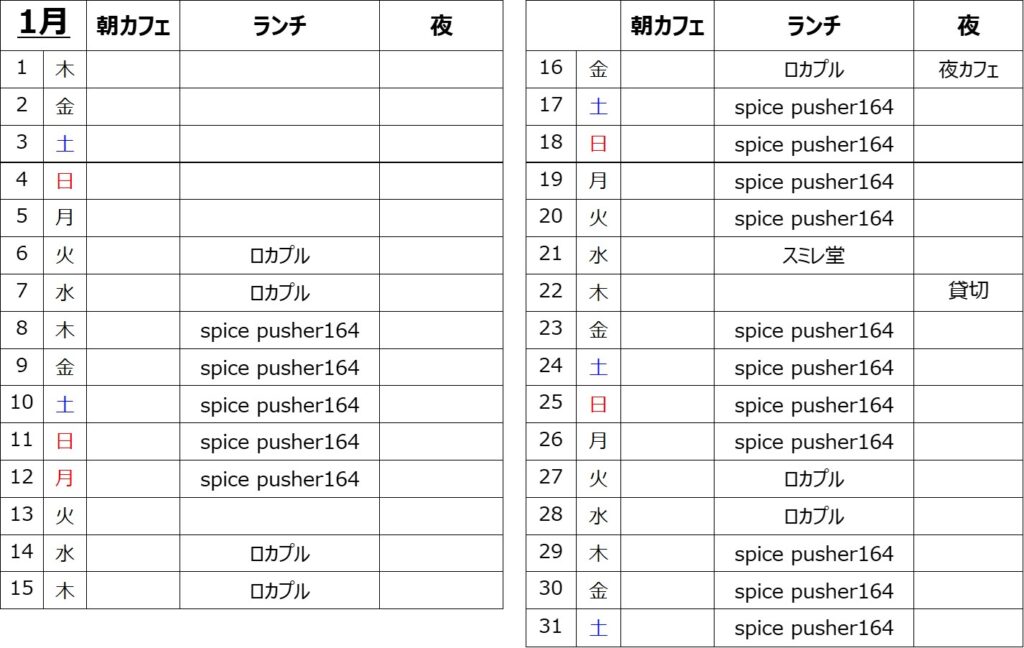Select spice pusher164 lunch on the 8th
The width and height of the screenshot is (1024, 648).
(x=279, y=330)
